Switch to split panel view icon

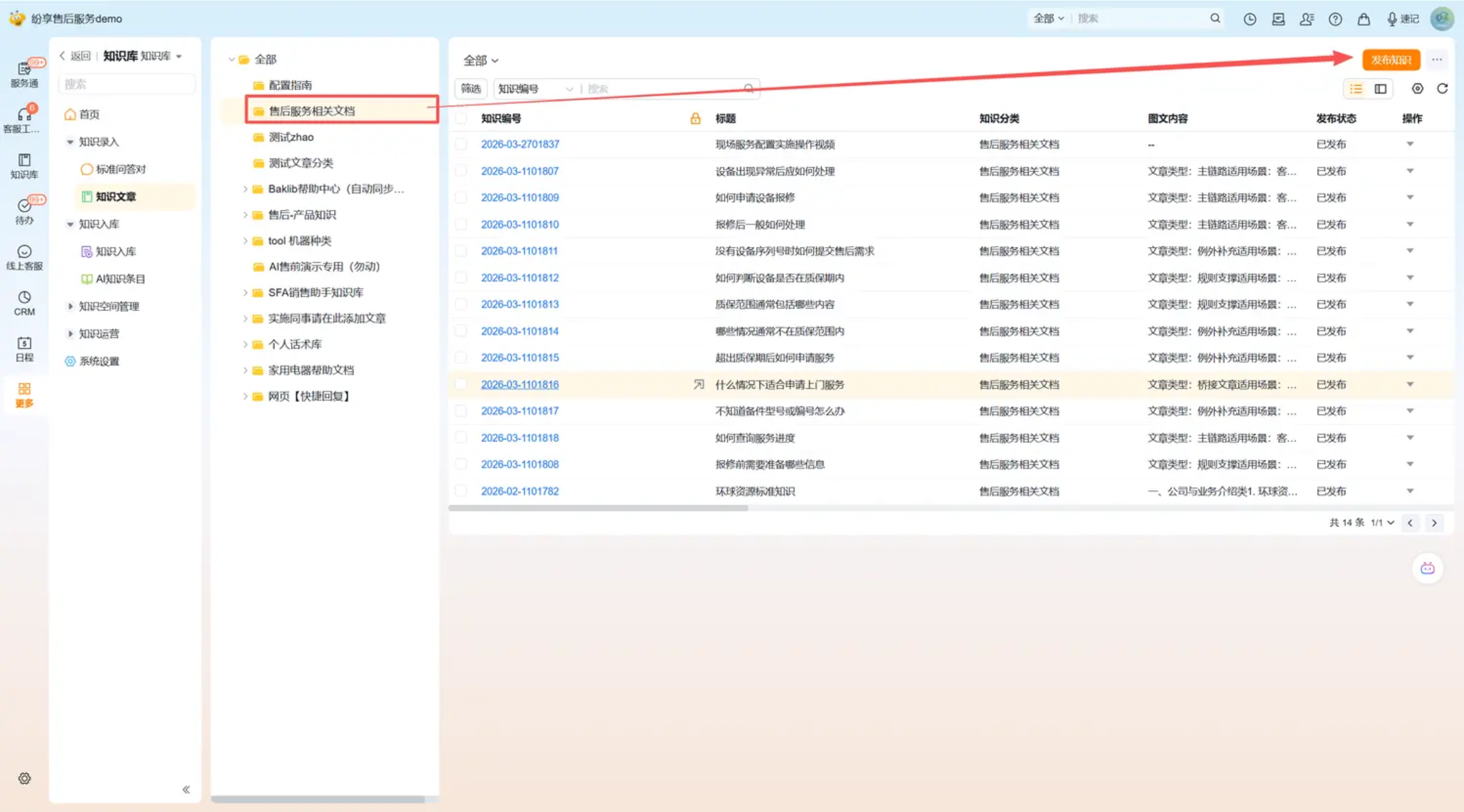1381,88
